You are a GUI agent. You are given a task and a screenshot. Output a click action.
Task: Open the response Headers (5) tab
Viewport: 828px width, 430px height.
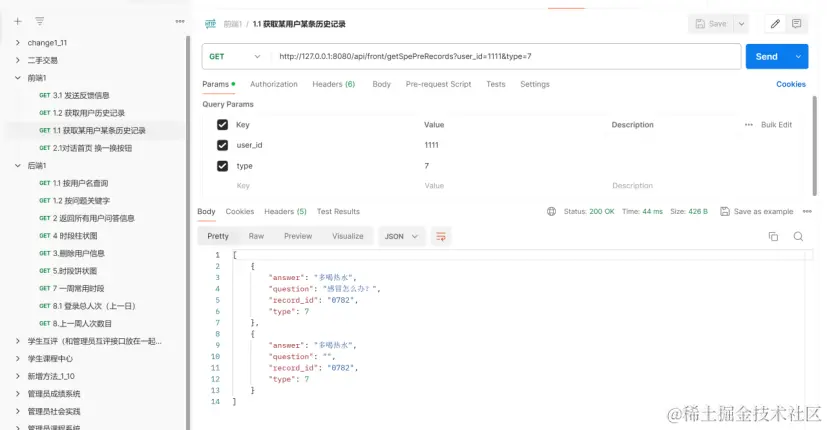tap(285, 211)
